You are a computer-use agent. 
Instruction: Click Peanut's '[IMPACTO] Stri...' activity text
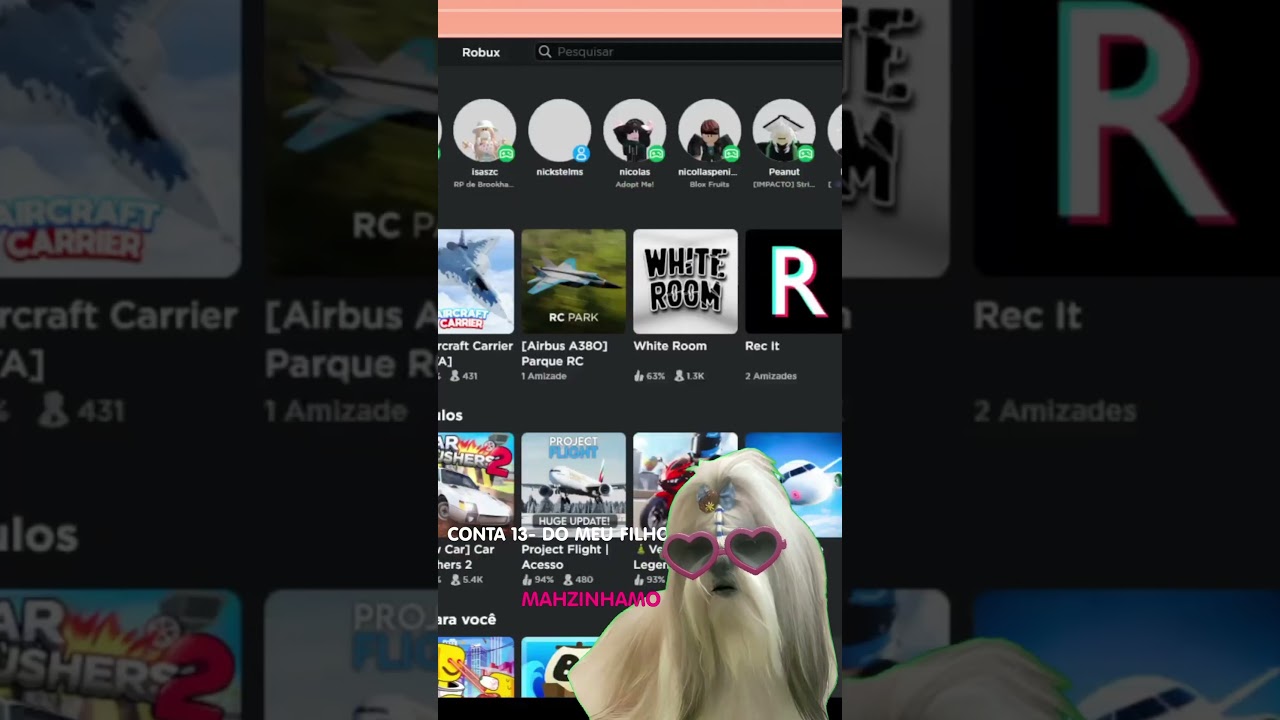tap(784, 185)
